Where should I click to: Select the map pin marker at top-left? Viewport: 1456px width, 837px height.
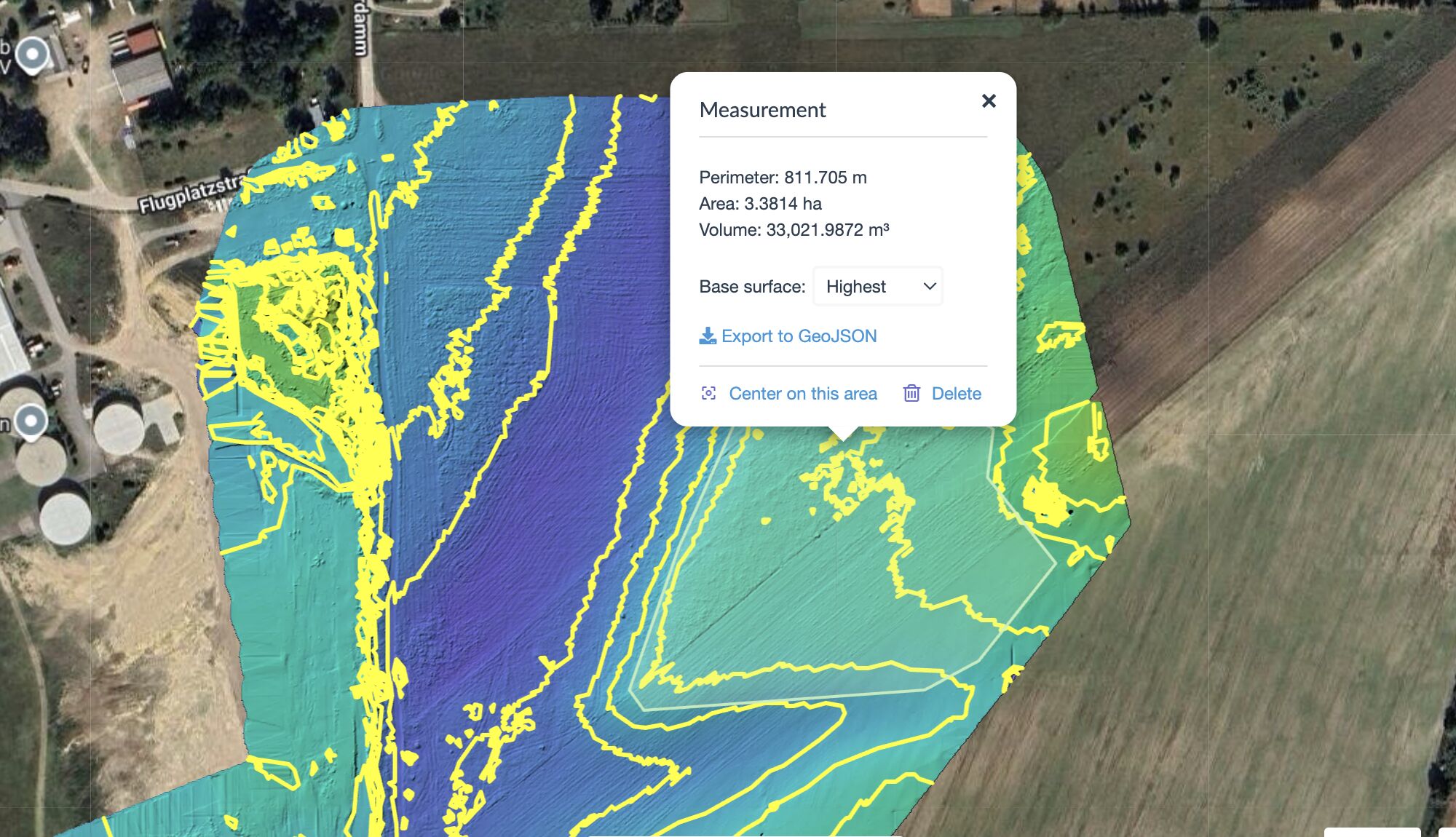pos(32,55)
